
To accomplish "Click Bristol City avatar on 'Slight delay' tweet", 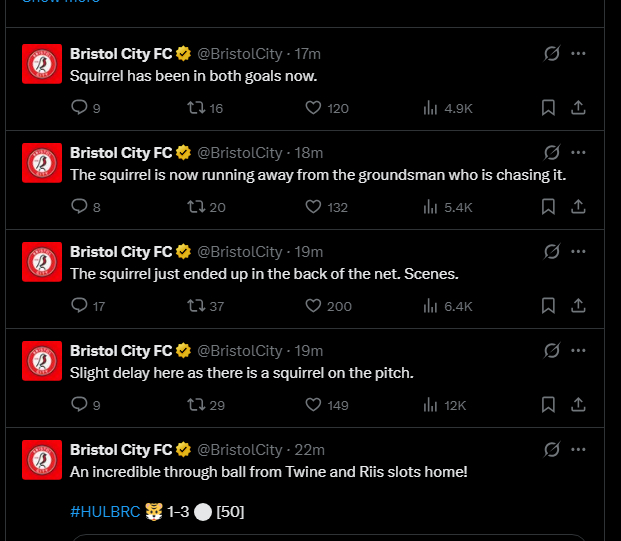I will pos(42,361).
